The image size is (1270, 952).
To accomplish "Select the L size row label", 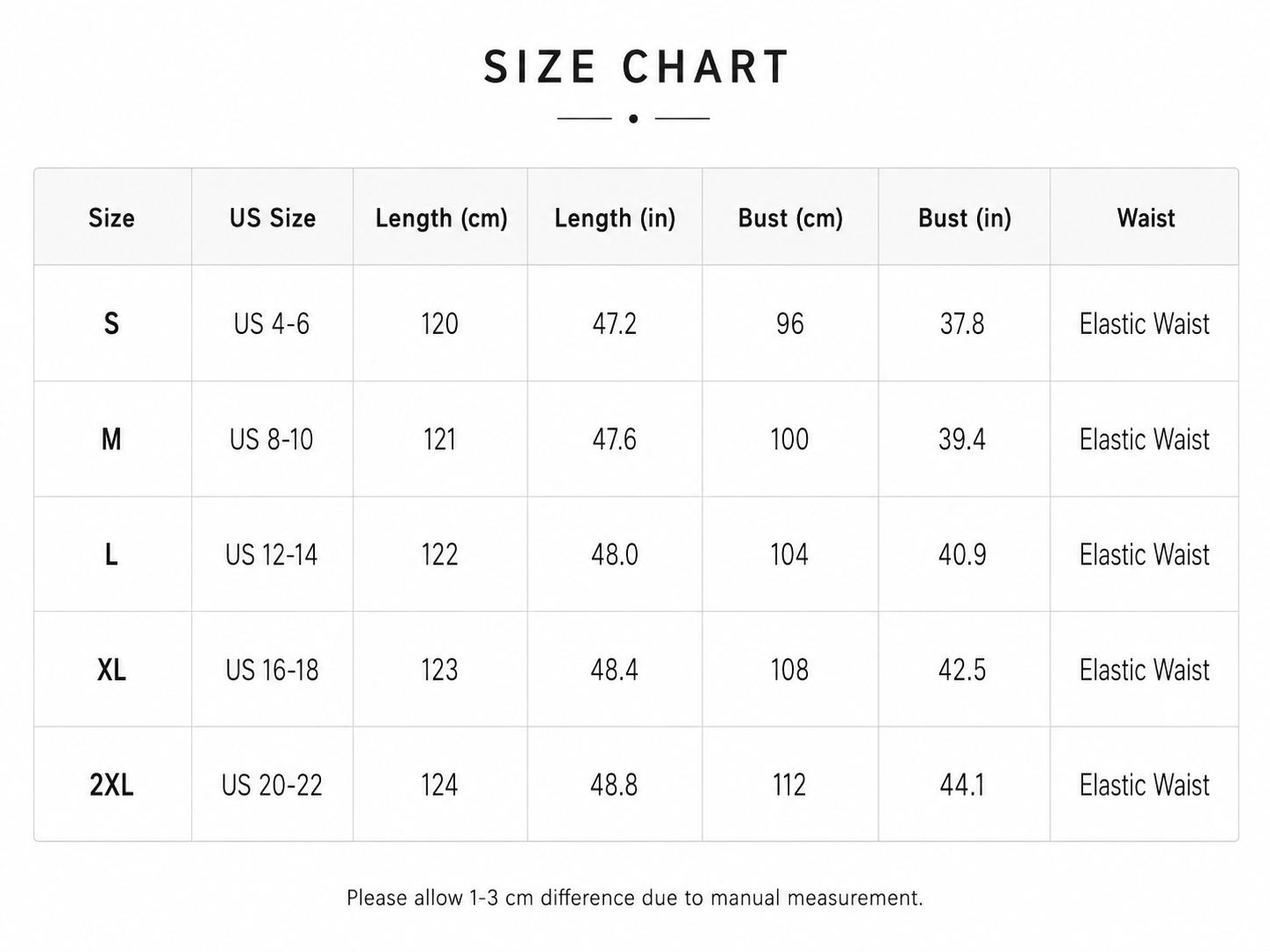I will [x=111, y=555].
